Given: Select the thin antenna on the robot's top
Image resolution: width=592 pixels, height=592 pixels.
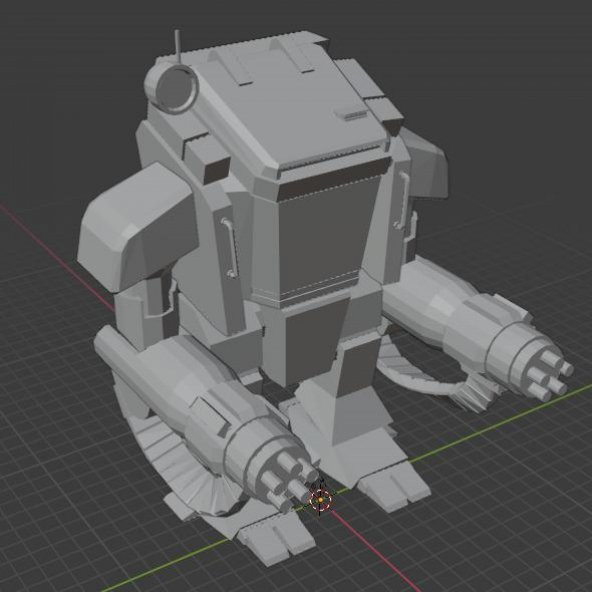Looking at the screenshot, I should coord(177,47).
